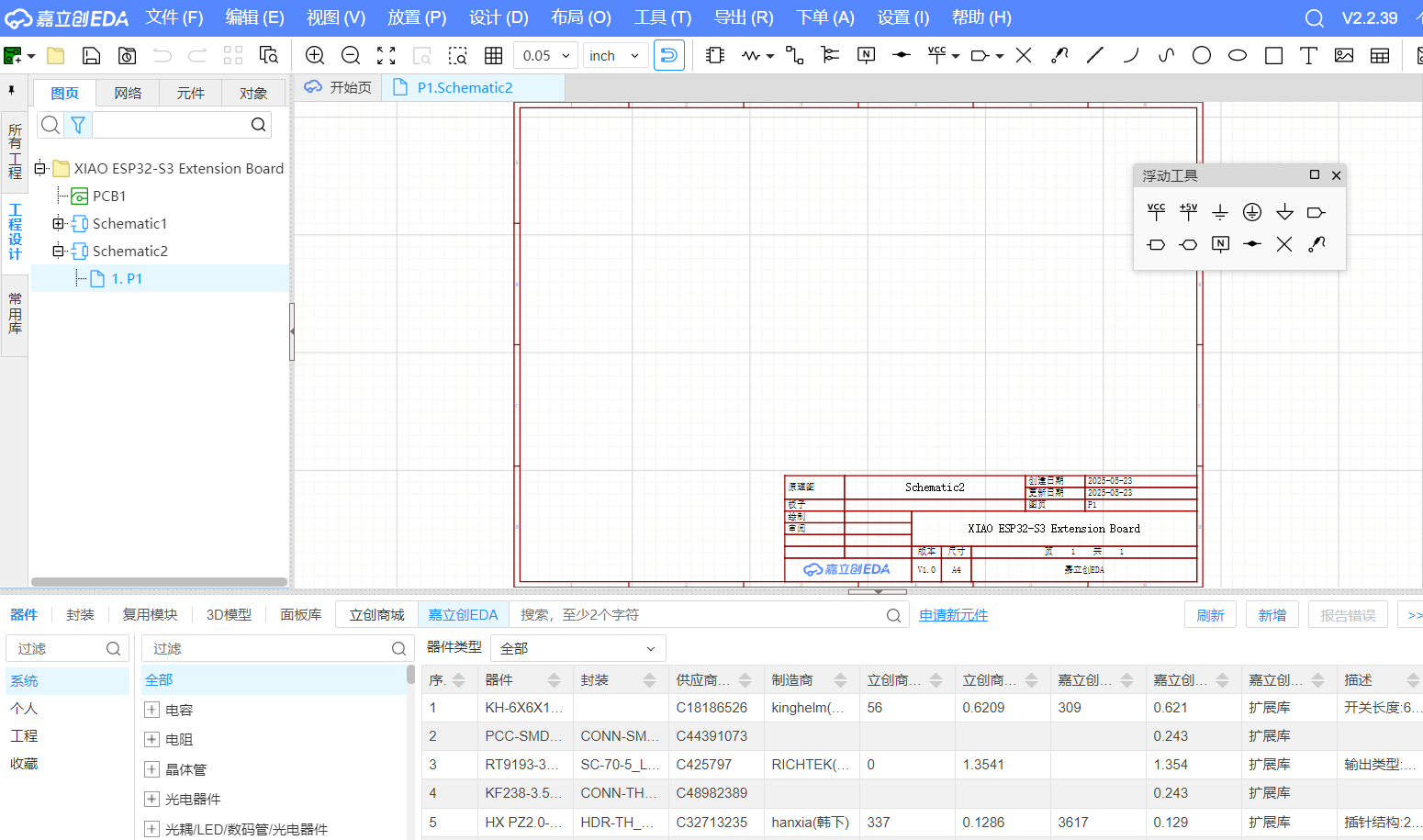Image resolution: width=1423 pixels, height=840 pixels.
Task: Click the 申请新元件 link
Action: pyautogui.click(x=953, y=615)
